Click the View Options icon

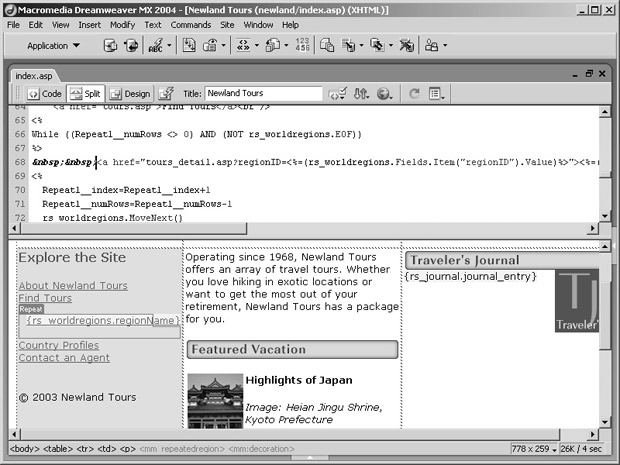pyautogui.click(x=436, y=94)
